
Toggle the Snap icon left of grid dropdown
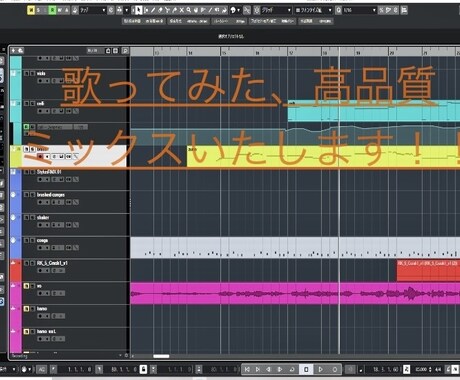coord(257,10)
